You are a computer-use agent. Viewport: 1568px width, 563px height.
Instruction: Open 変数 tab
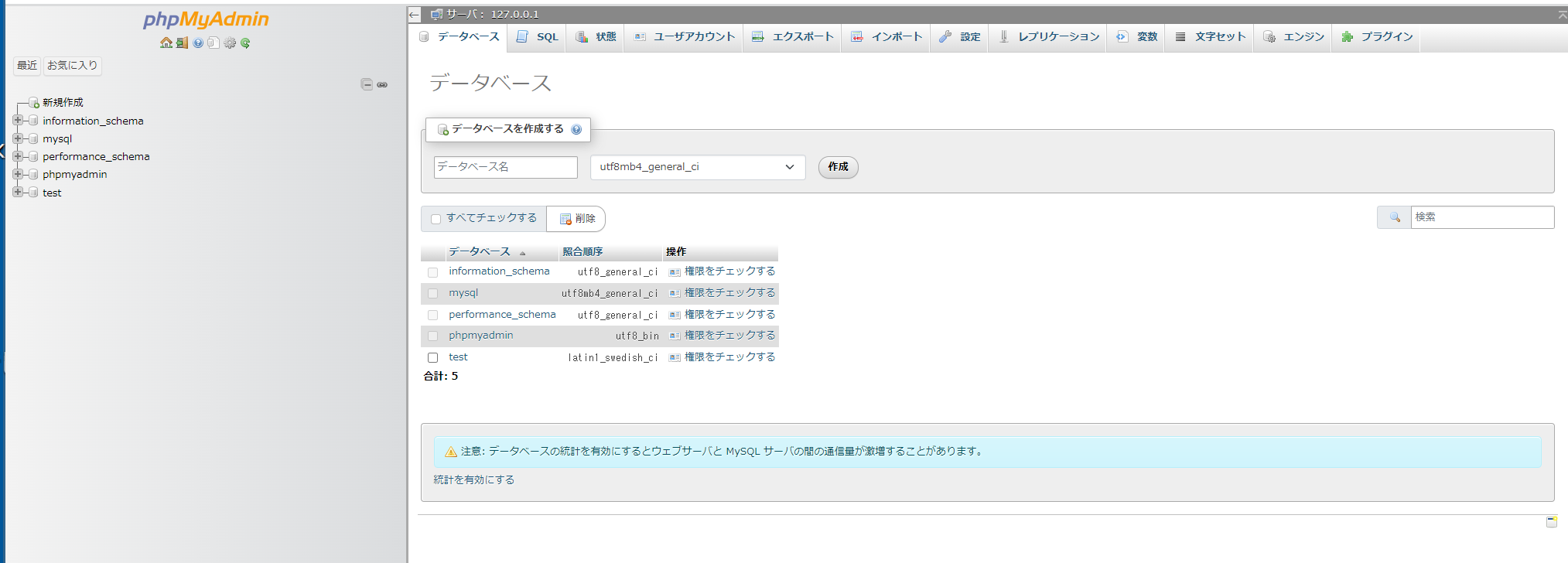pyautogui.click(x=1136, y=37)
